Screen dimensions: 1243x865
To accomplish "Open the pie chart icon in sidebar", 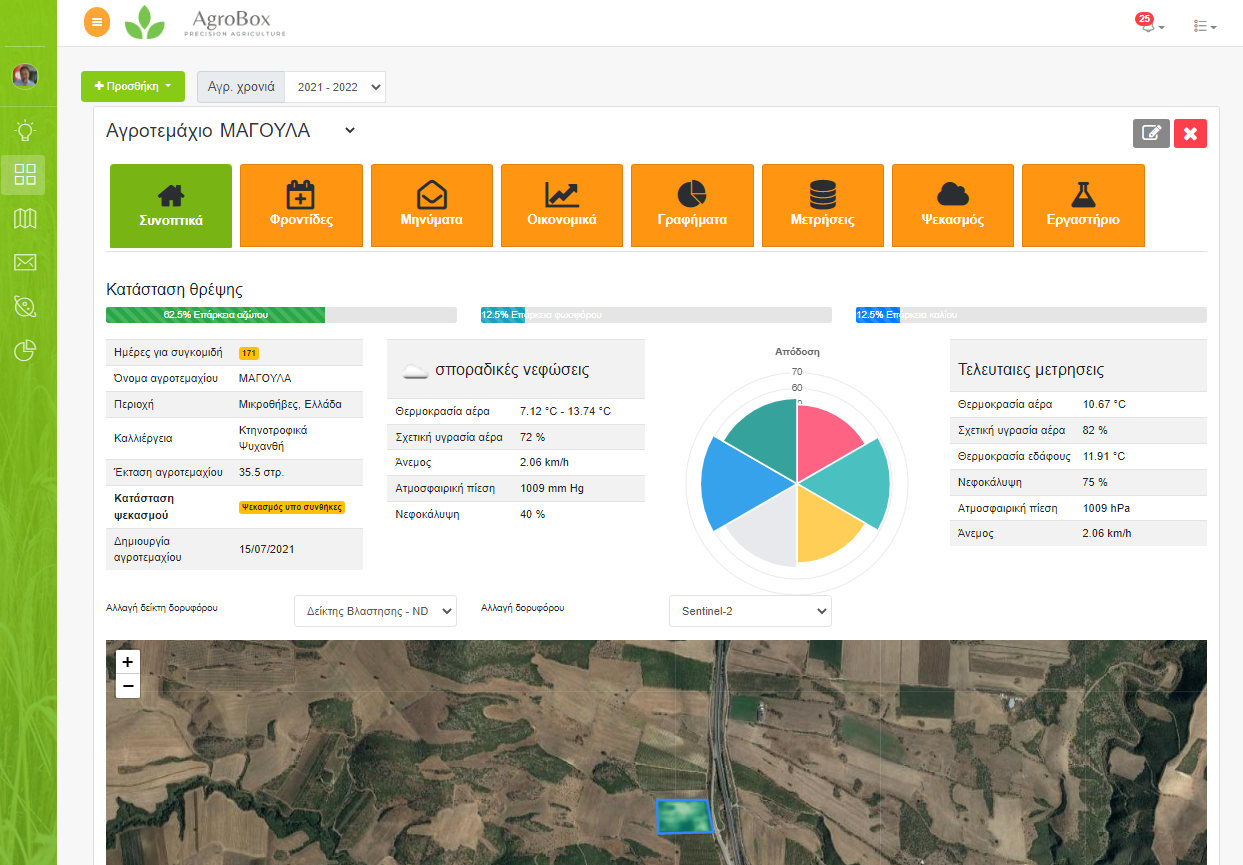I will (x=25, y=350).
